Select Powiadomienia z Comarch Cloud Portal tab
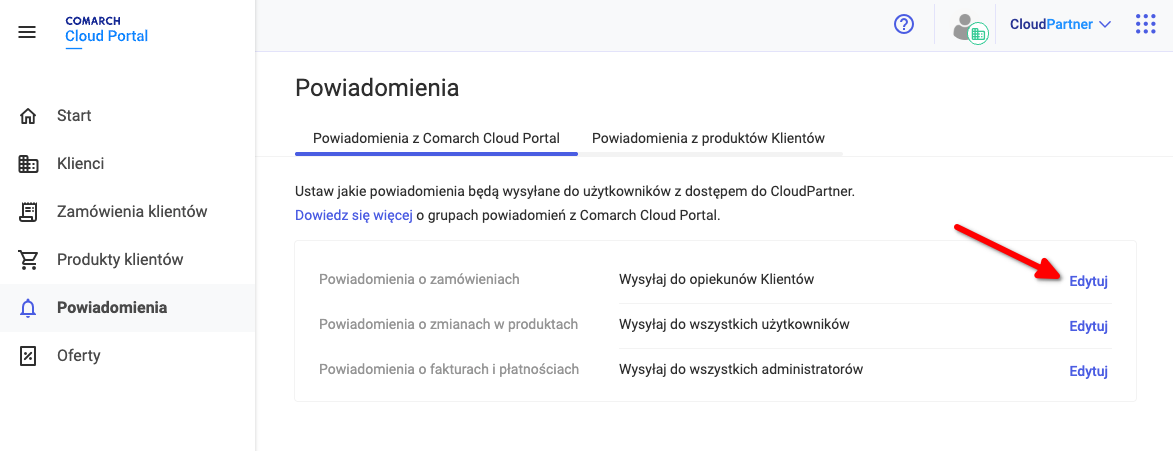Image resolution: width=1173 pixels, height=451 pixels. (x=436, y=138)
